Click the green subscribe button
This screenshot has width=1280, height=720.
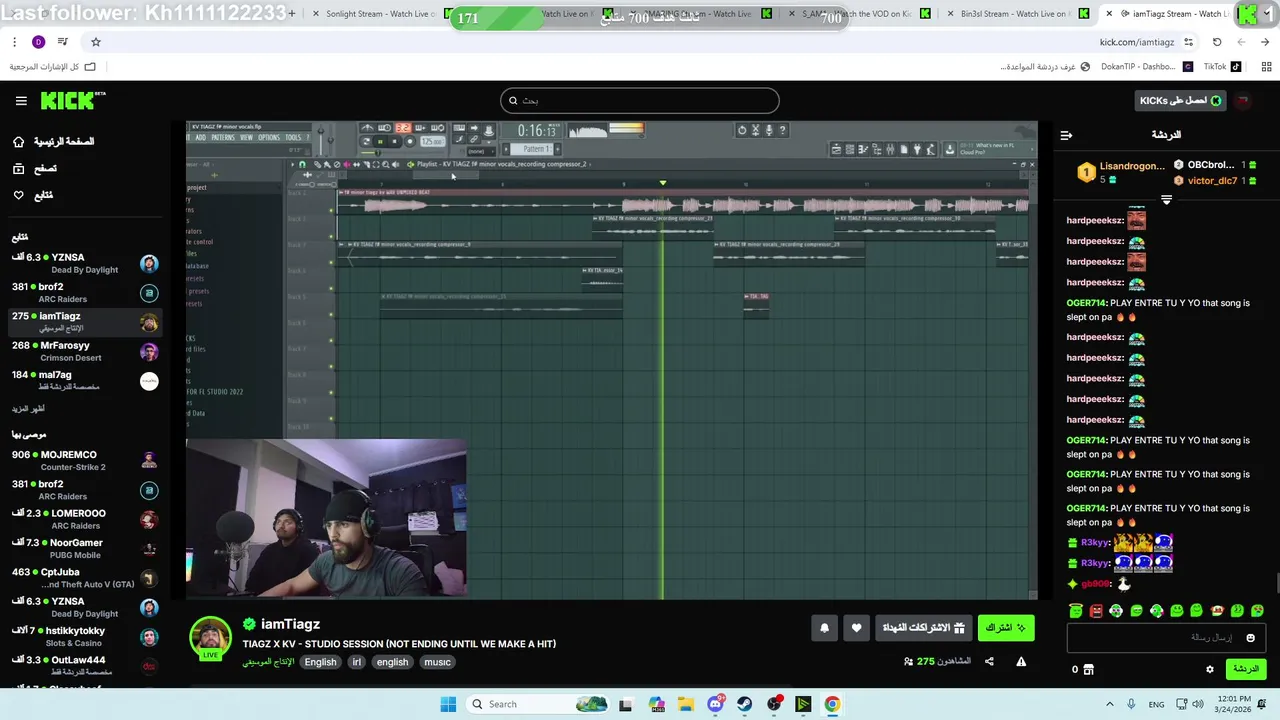point(1005,628)
